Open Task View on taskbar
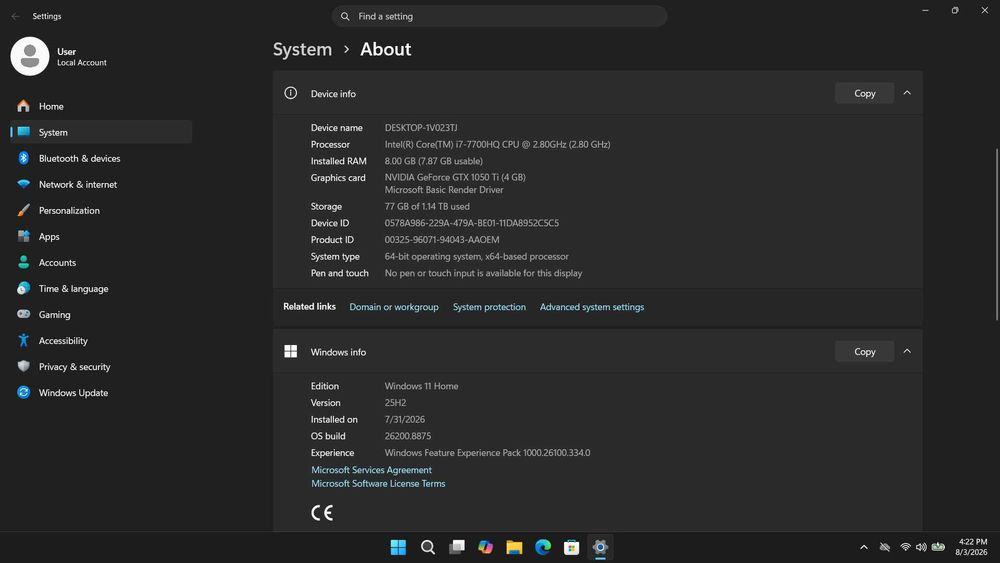This screenshot has height=563, width=1000. pos(457,547)
